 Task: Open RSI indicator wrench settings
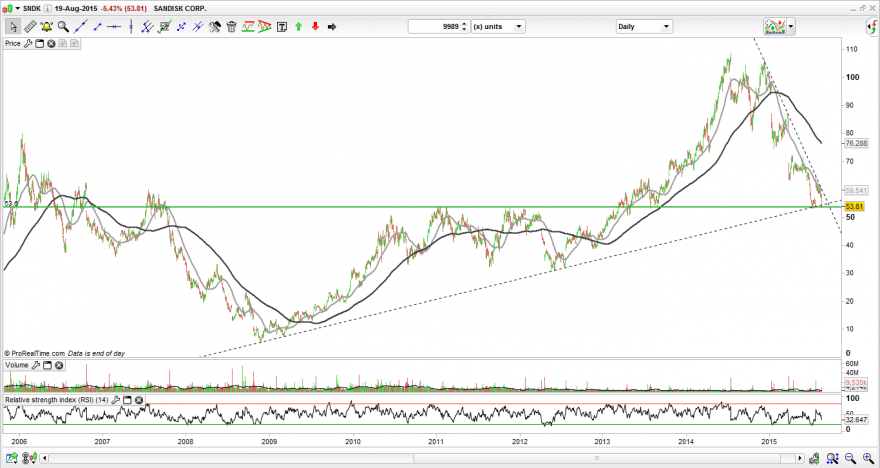coord(116,400)
